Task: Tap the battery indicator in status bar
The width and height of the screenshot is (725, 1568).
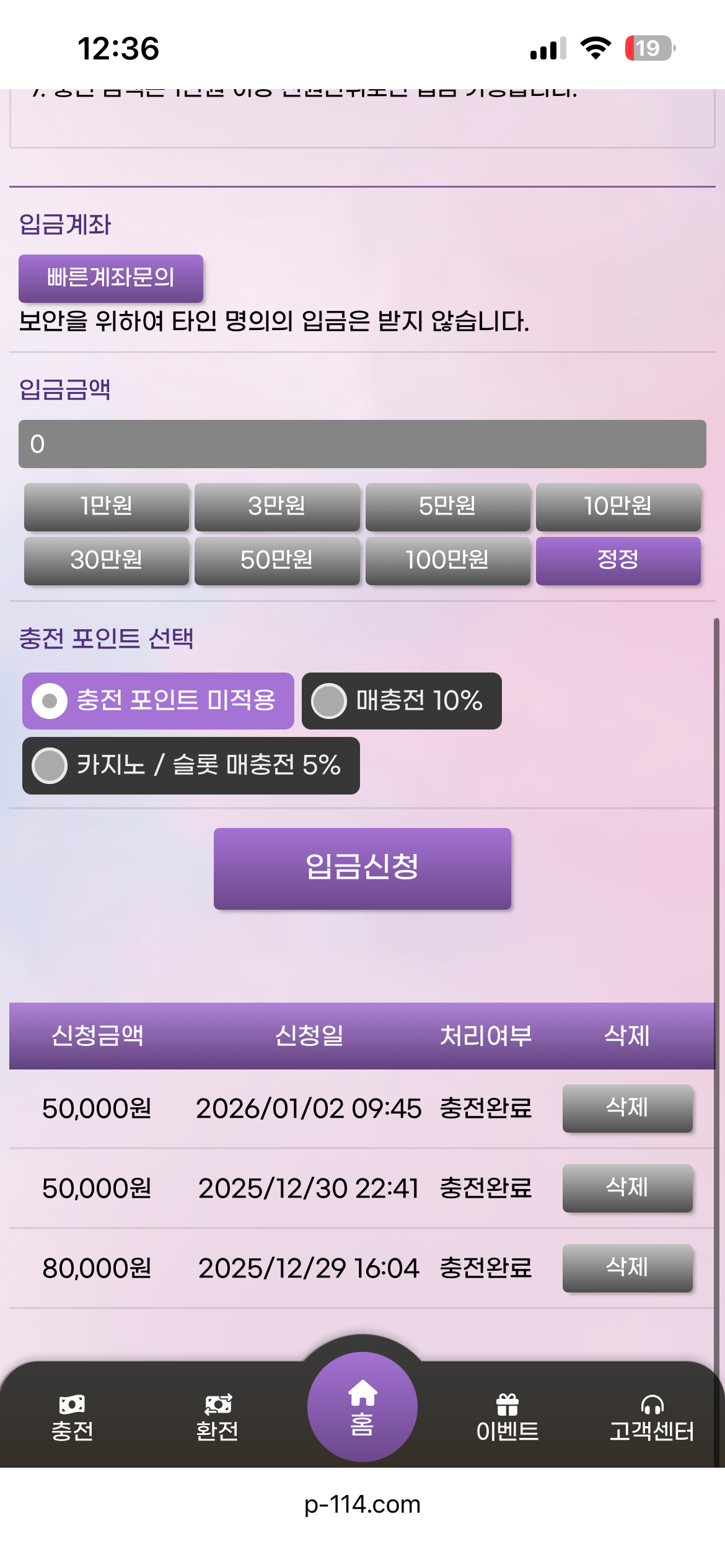Action: pos(649,48)
